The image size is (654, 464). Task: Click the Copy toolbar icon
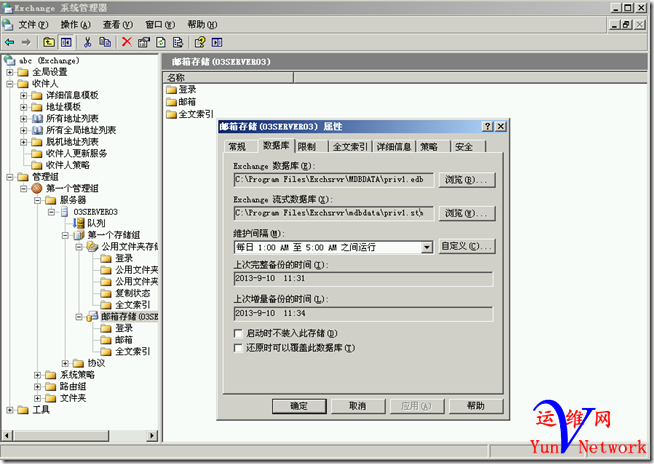click(105, 42)
